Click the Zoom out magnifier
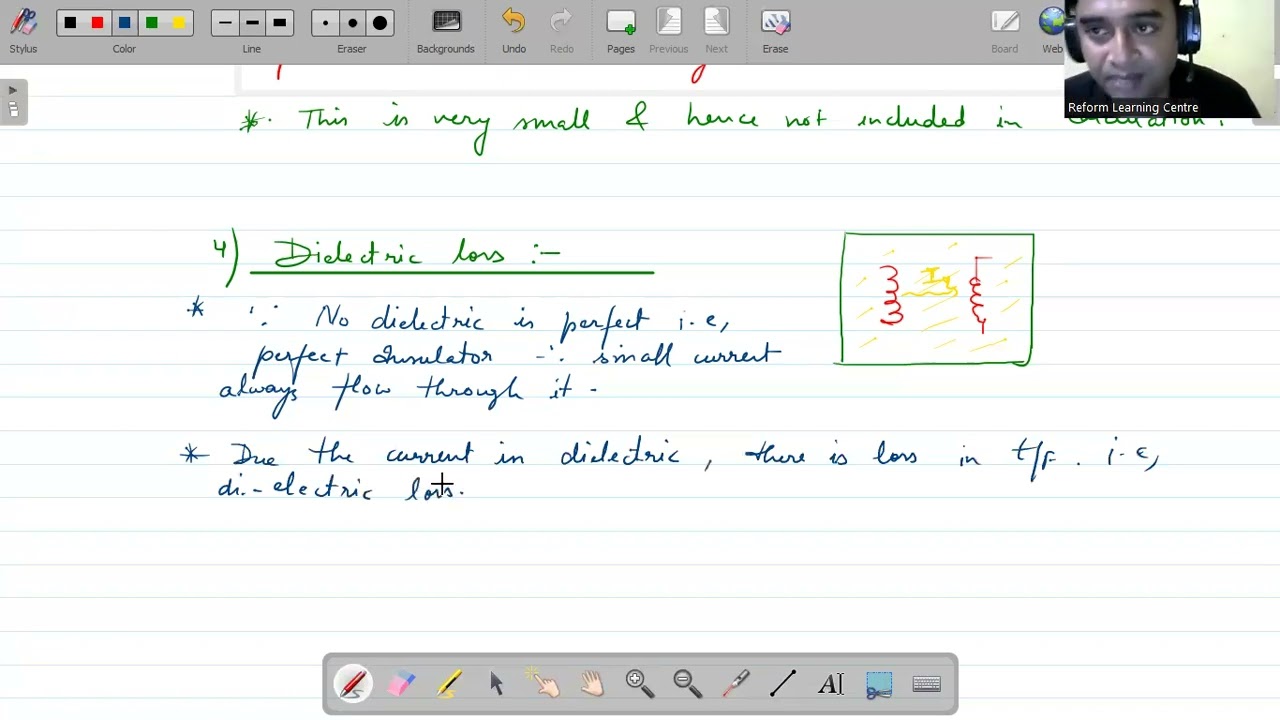 (x=688, y=684)
